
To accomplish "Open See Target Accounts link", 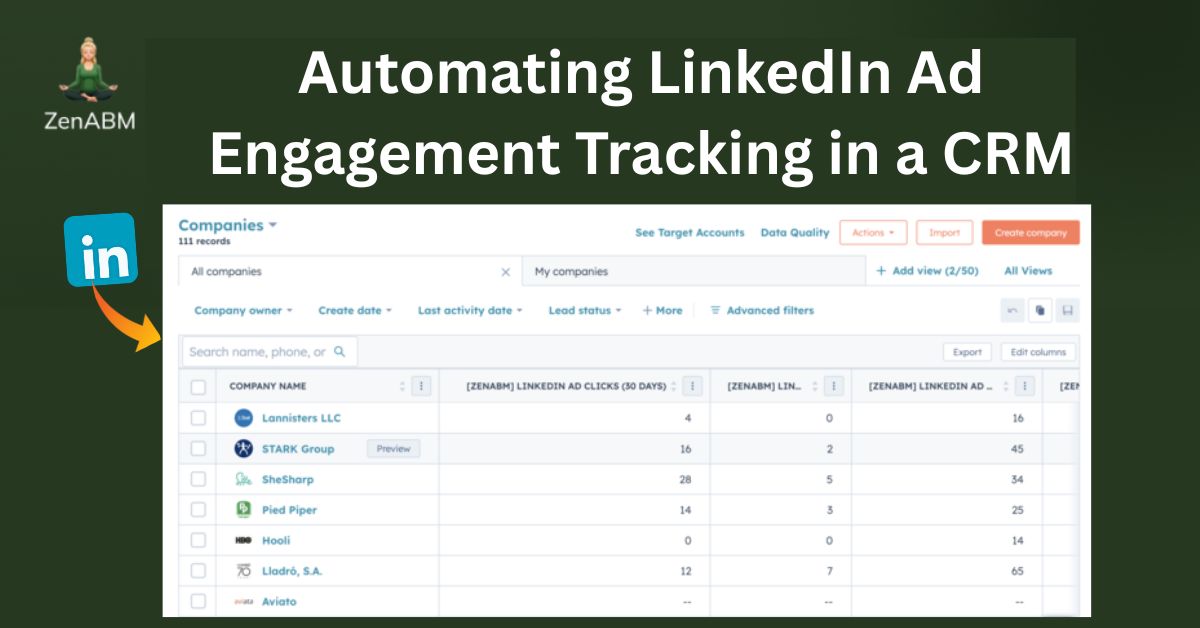I will (x=690, y=233).
